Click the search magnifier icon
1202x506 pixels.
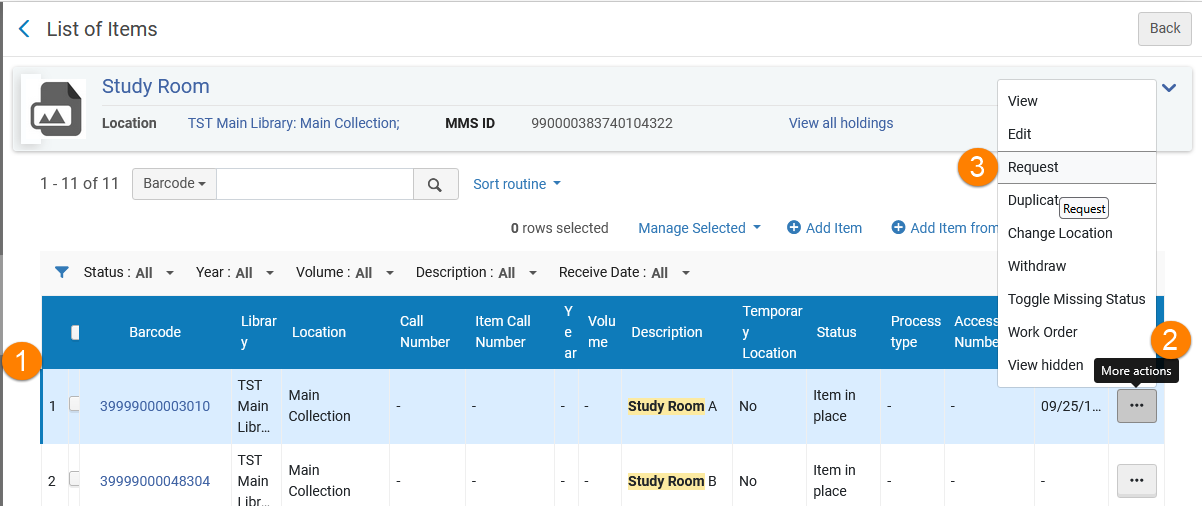pyautogui.click(x=435, y=184)
